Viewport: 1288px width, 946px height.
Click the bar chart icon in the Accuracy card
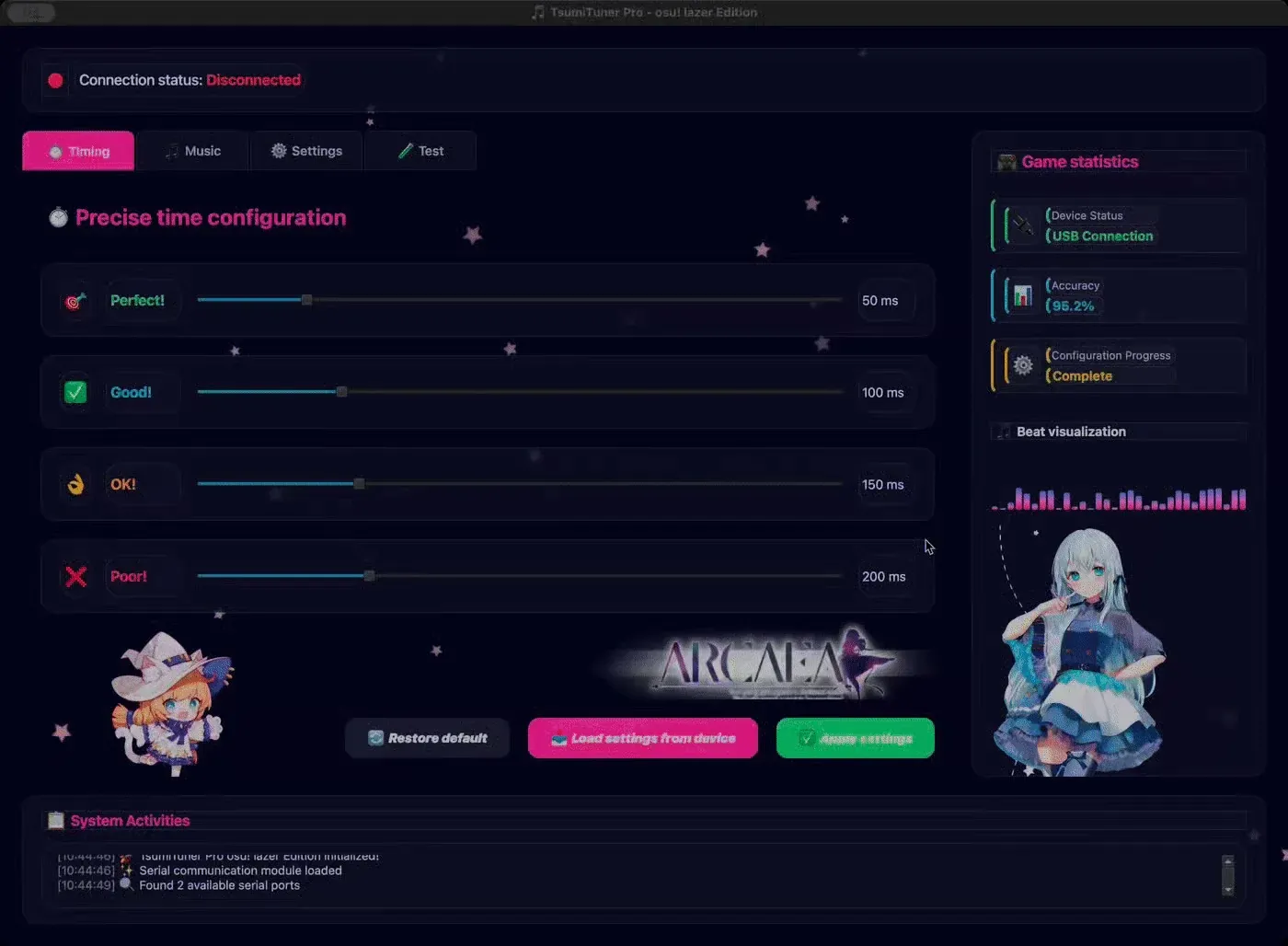point(1022,295)
